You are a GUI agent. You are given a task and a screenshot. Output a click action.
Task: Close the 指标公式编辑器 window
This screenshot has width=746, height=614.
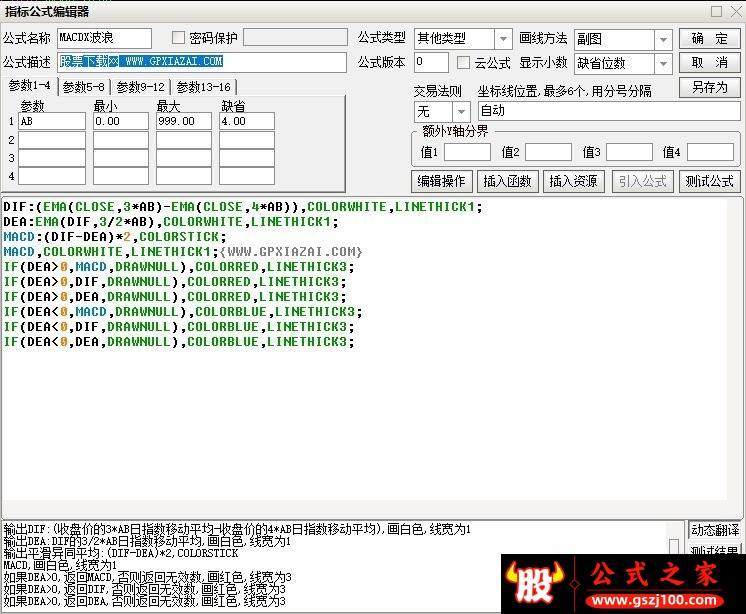[736, 11]
